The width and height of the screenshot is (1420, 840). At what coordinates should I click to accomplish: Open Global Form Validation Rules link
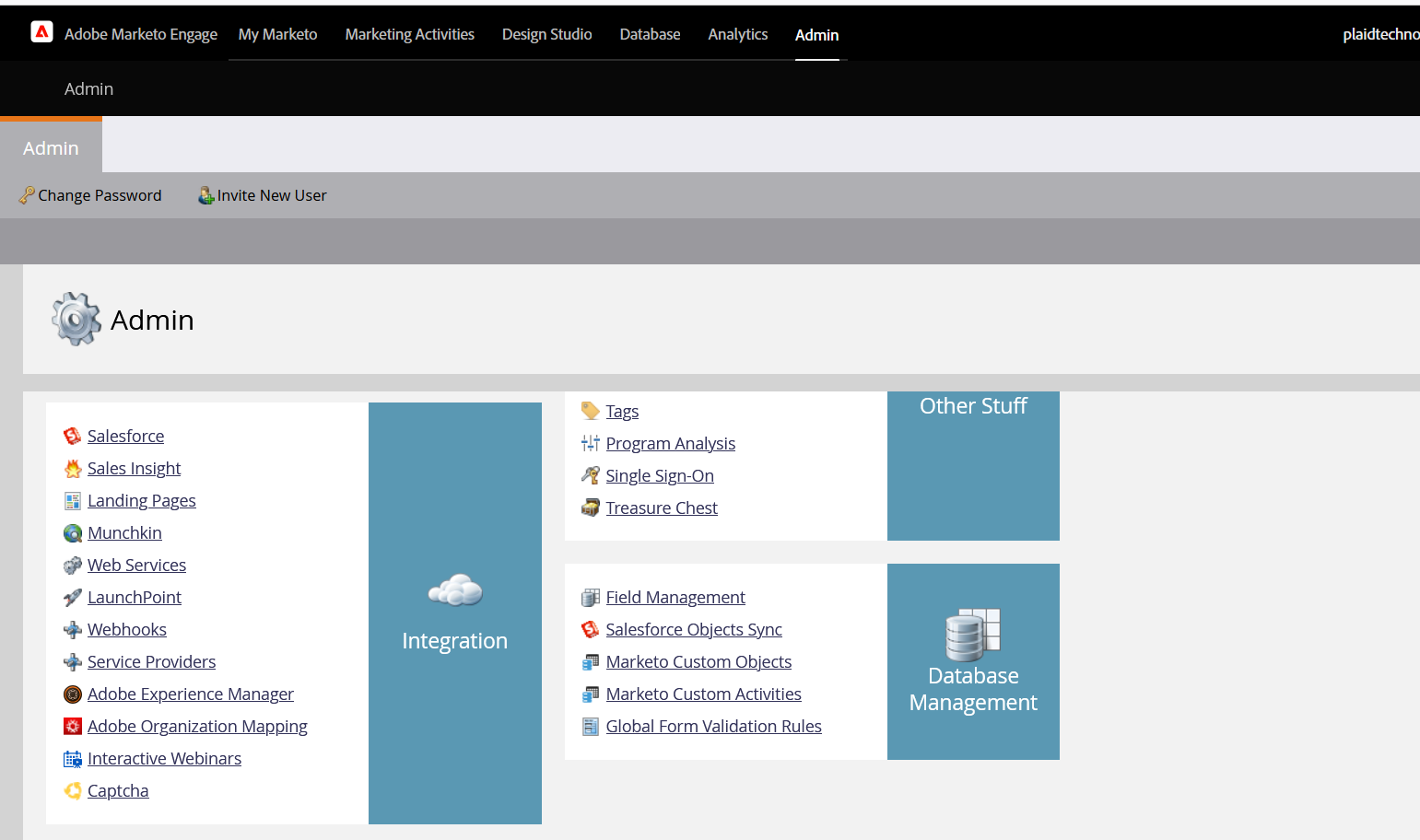[713, 726]
